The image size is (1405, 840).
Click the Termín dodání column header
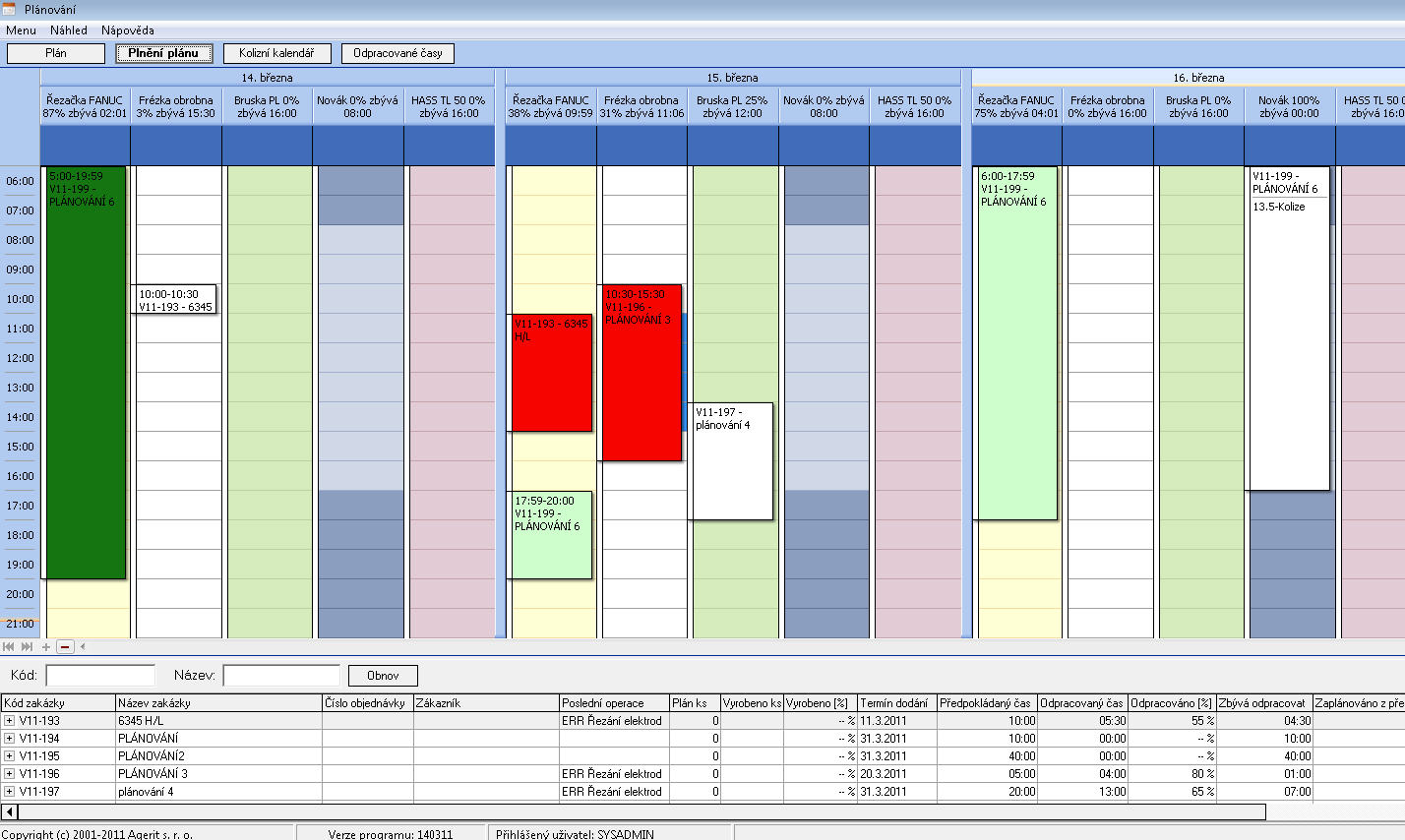(896, 703)
